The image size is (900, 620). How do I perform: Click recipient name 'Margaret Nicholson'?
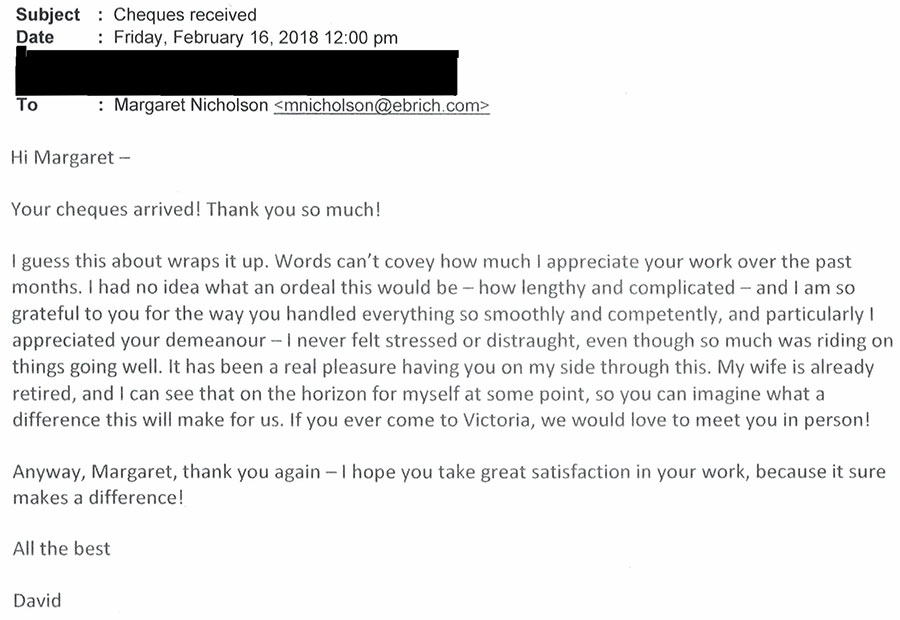191,105
